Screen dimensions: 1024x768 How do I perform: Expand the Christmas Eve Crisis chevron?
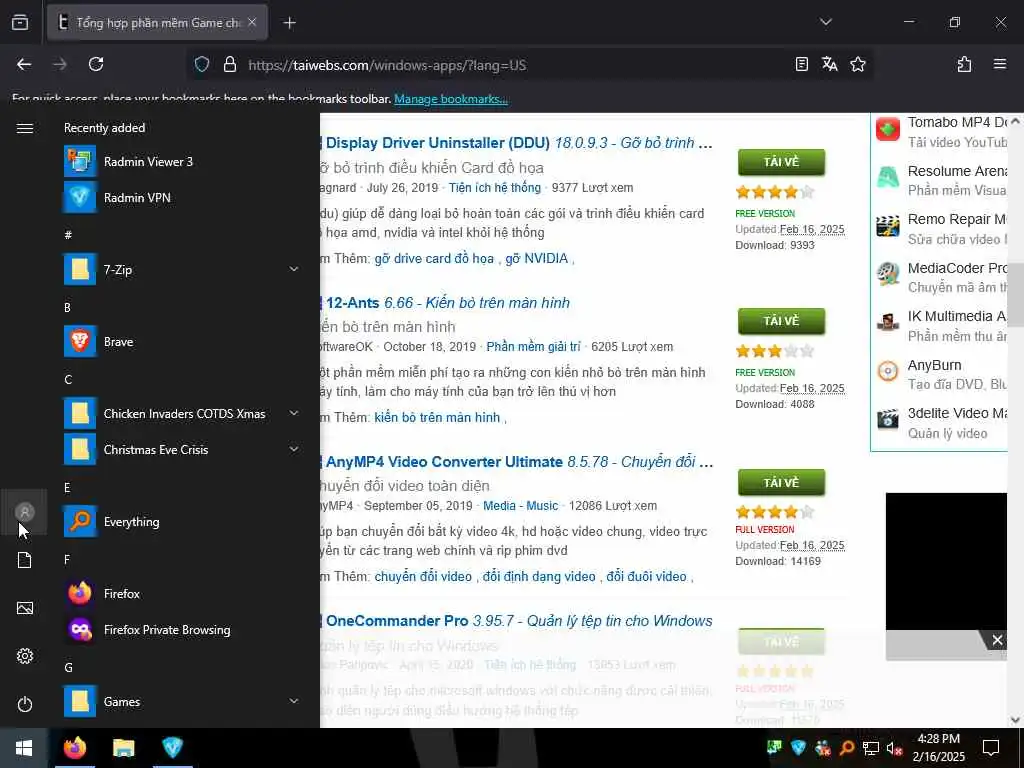294,449
